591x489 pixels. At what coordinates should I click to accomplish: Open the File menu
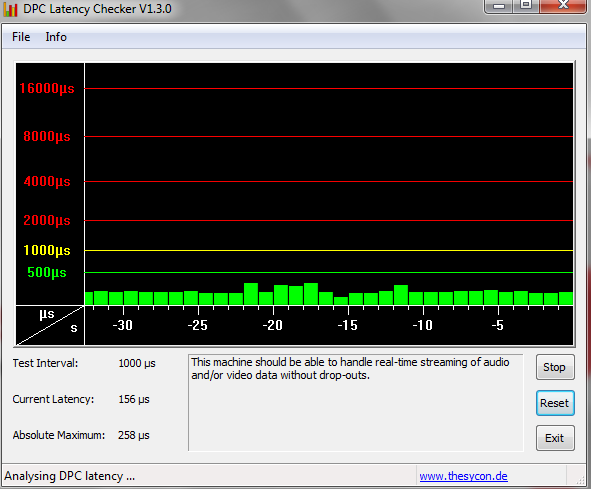coord(21,37)
